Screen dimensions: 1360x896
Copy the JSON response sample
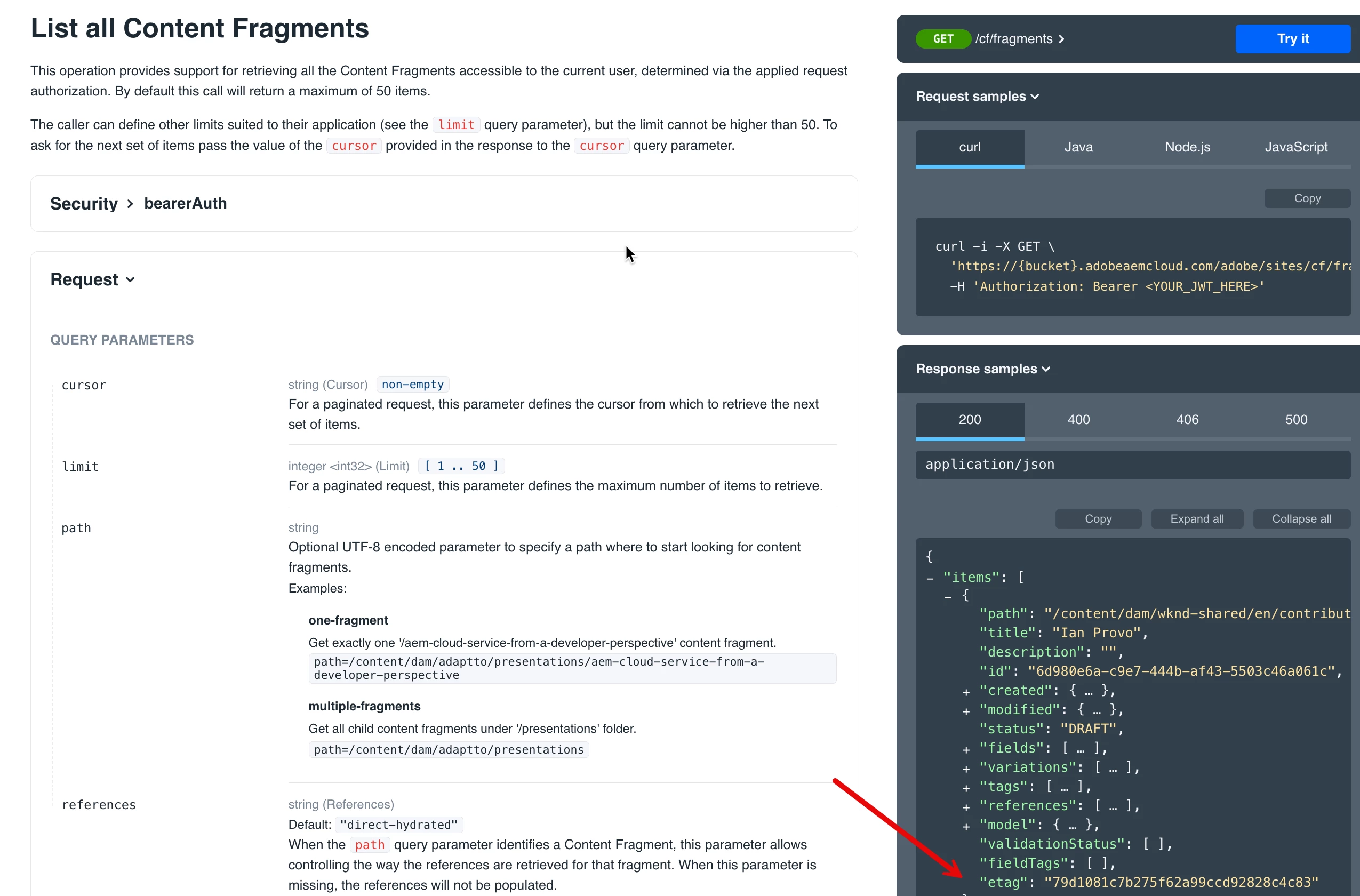1098,519
